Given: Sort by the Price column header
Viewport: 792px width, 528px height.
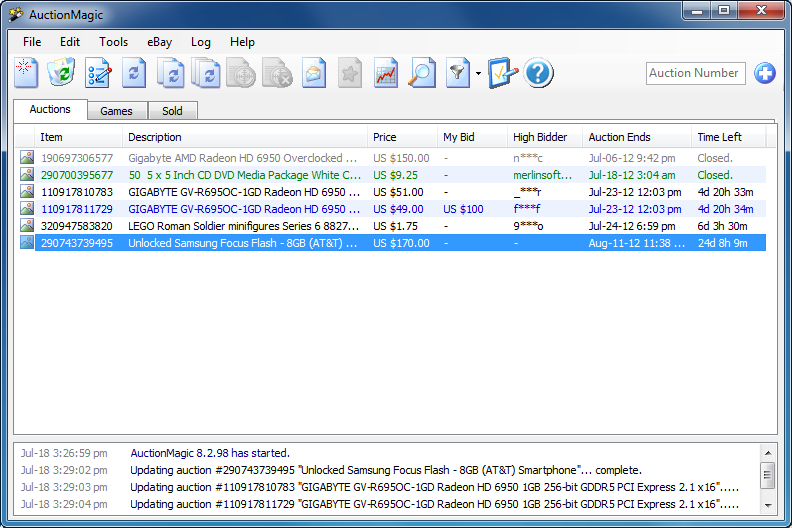Looking at the screenshot, I should (x=402, y=137).
